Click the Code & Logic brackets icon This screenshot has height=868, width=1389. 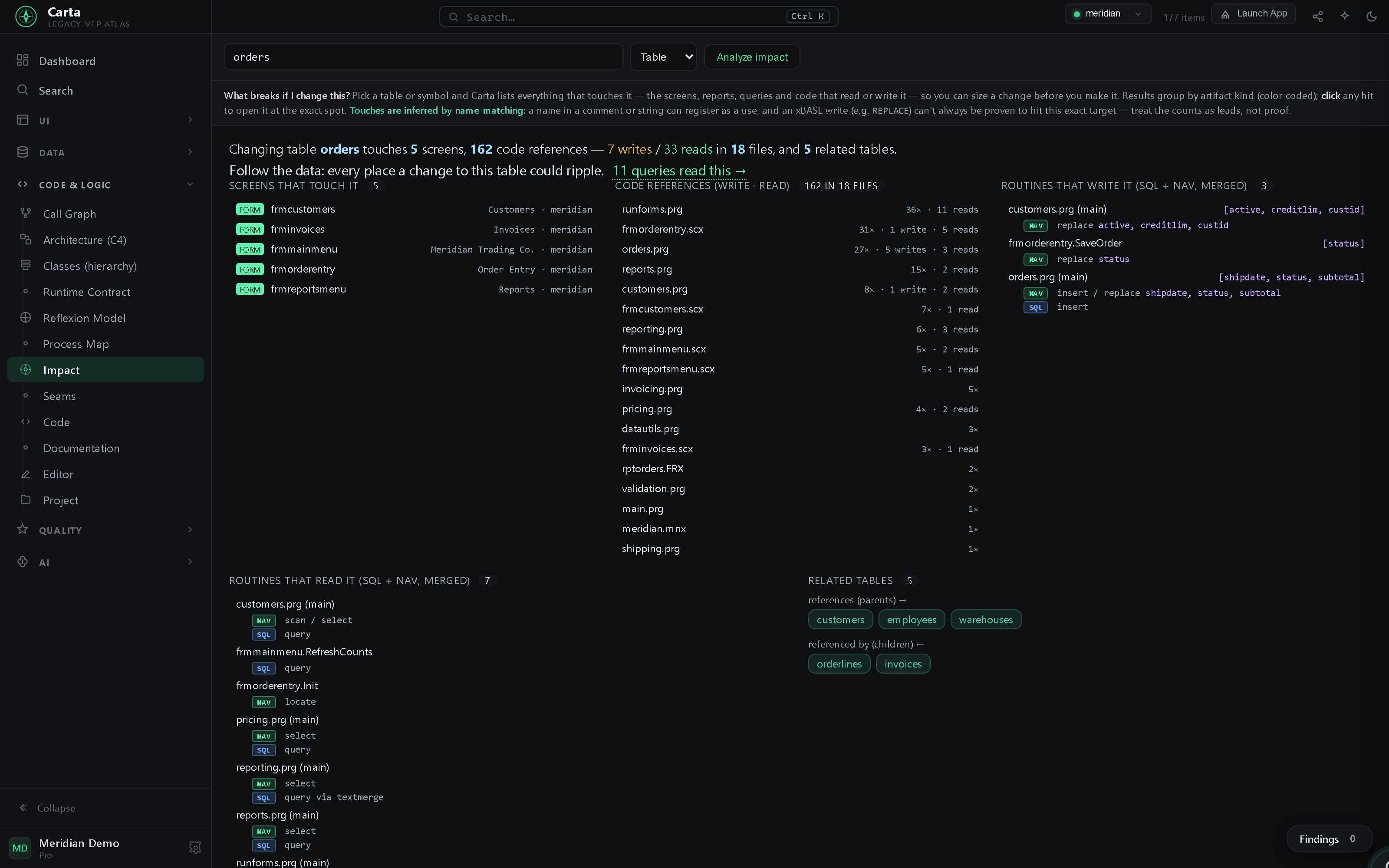tap(23, 184)
